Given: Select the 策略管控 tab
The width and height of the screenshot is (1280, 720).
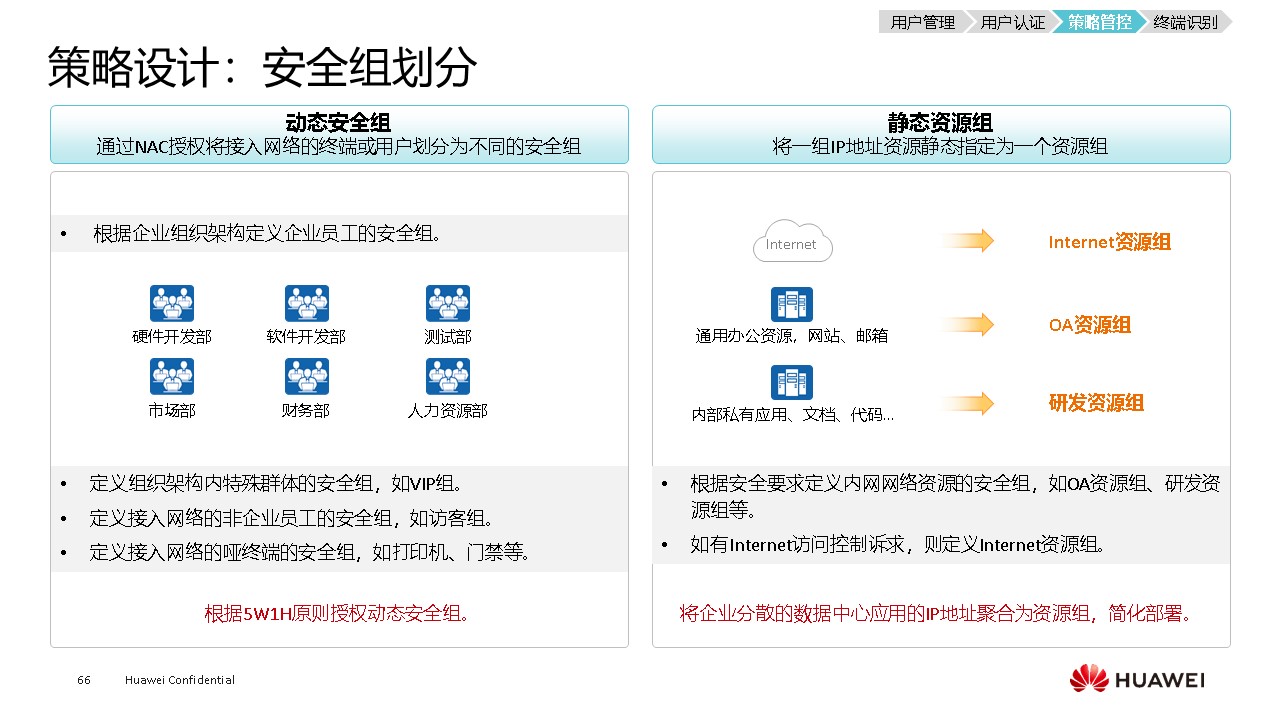Looking at the screenshot, I should pyautogui.click(x=1098, y=22).
